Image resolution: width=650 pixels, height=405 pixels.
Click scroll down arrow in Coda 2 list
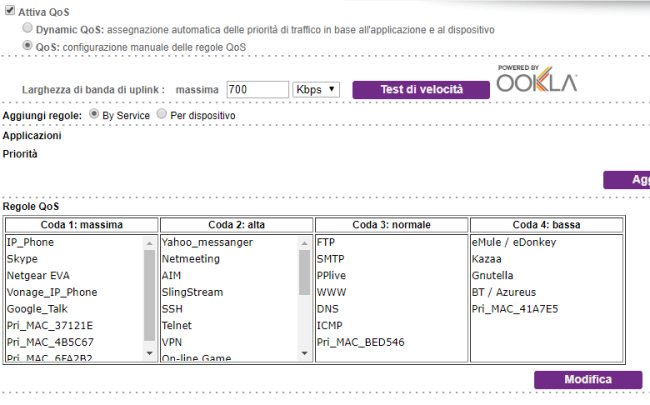[304, 353]
